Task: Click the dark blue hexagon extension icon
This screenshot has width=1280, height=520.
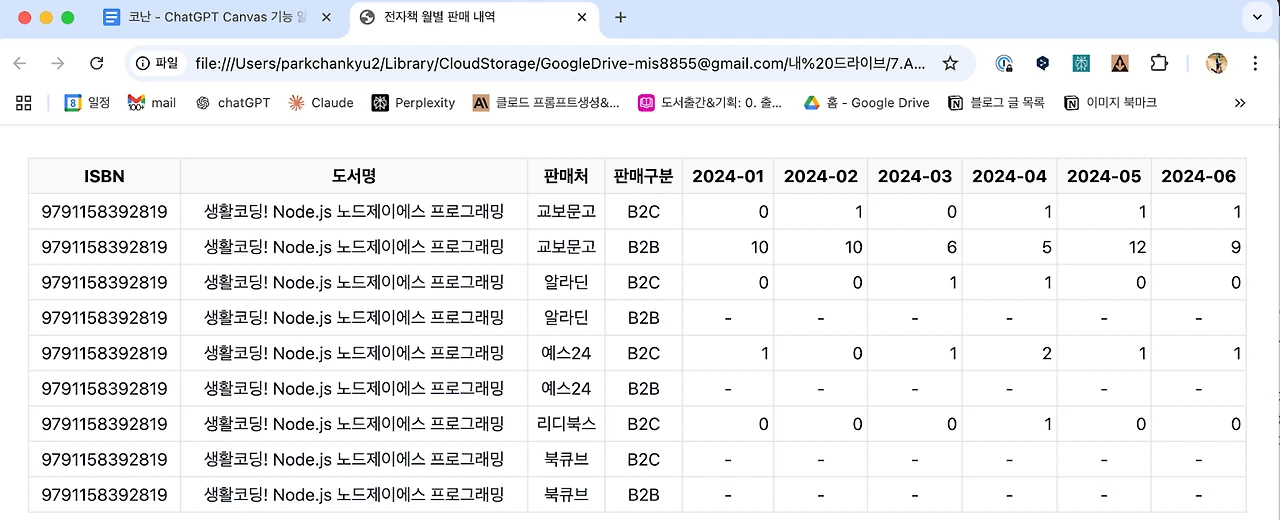Action: pyautogui.click(x=1043, y=63)
